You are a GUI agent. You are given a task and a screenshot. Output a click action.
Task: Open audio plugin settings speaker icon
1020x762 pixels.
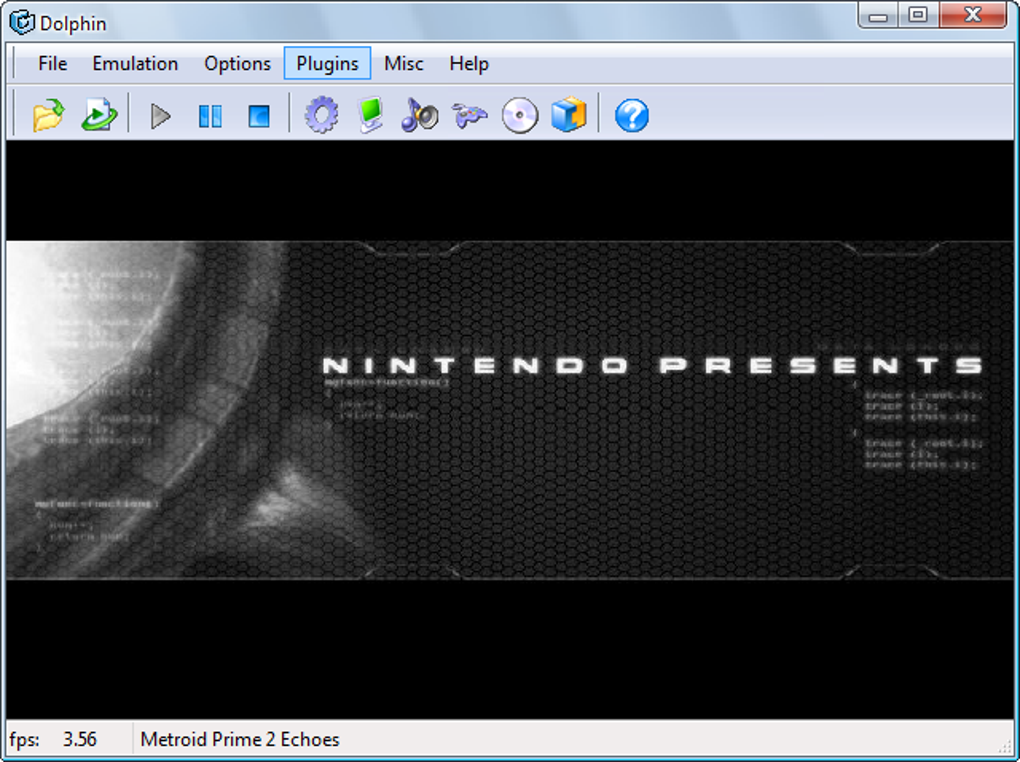420,115
